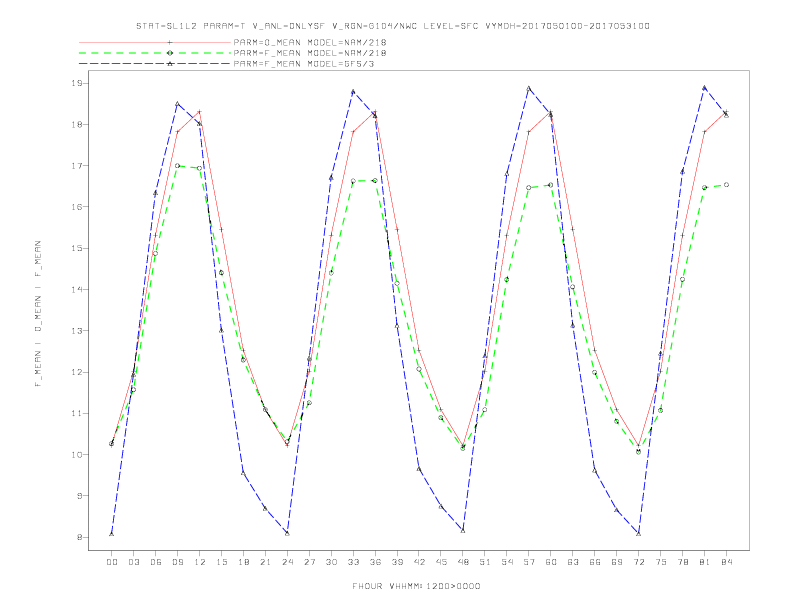792x612 pixels.
Task: Select legend entry PARM=F_MEAN MODEL=GFS/3
Action: (x=304, y=64)
